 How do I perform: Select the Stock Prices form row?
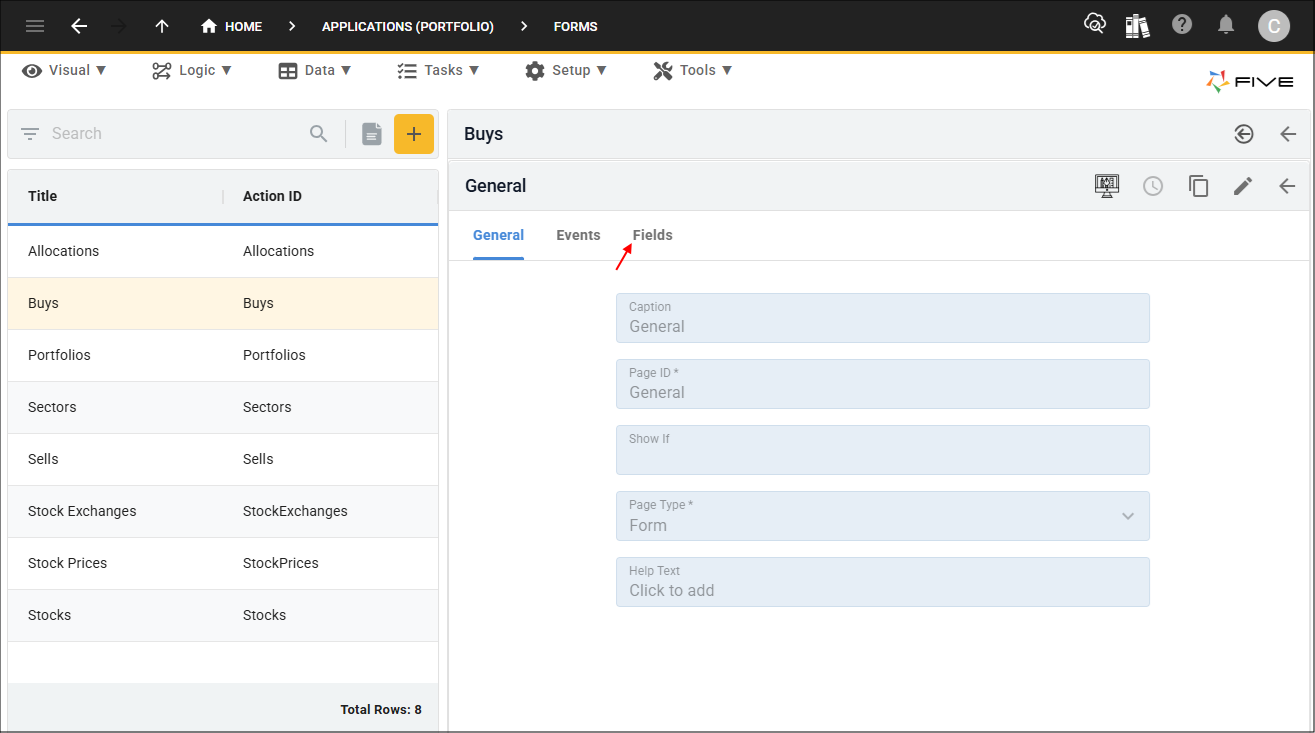coord(223,563)
